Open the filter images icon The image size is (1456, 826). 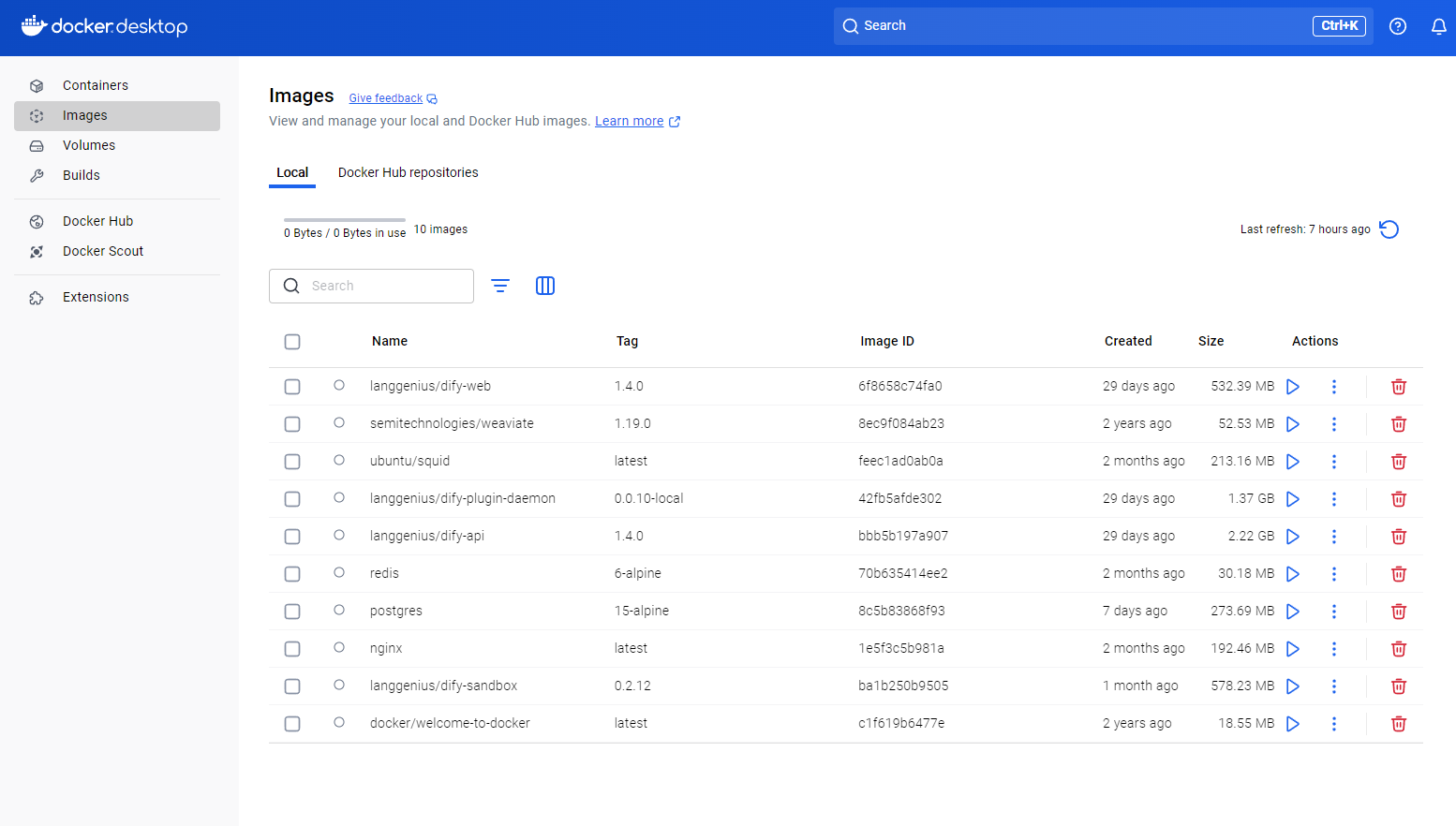[x=500, y=286]
